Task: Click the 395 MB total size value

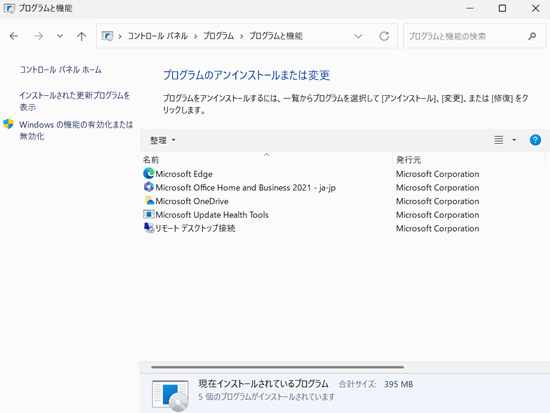Action: tap(398, 384)
